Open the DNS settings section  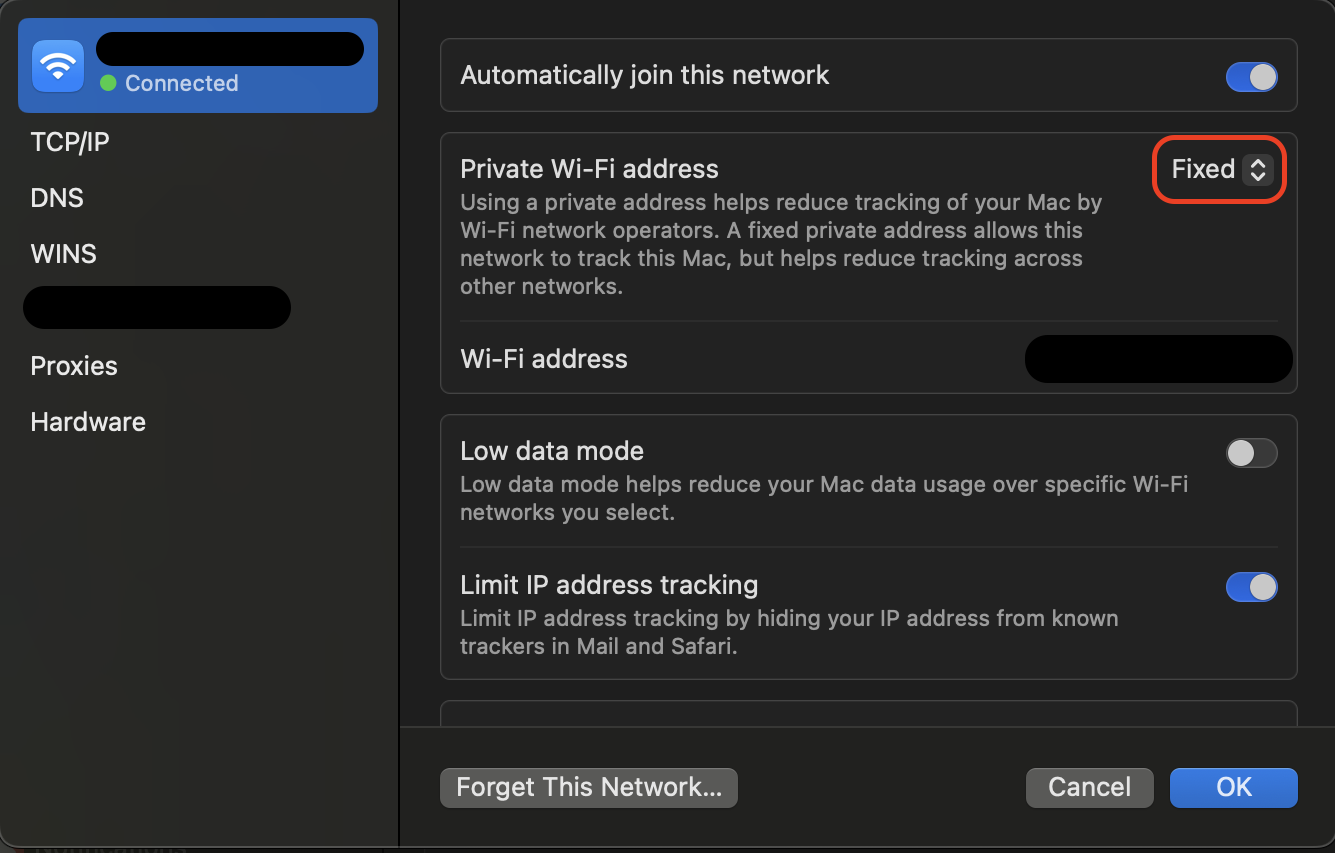pyautogui.click(x=57, y=197)
